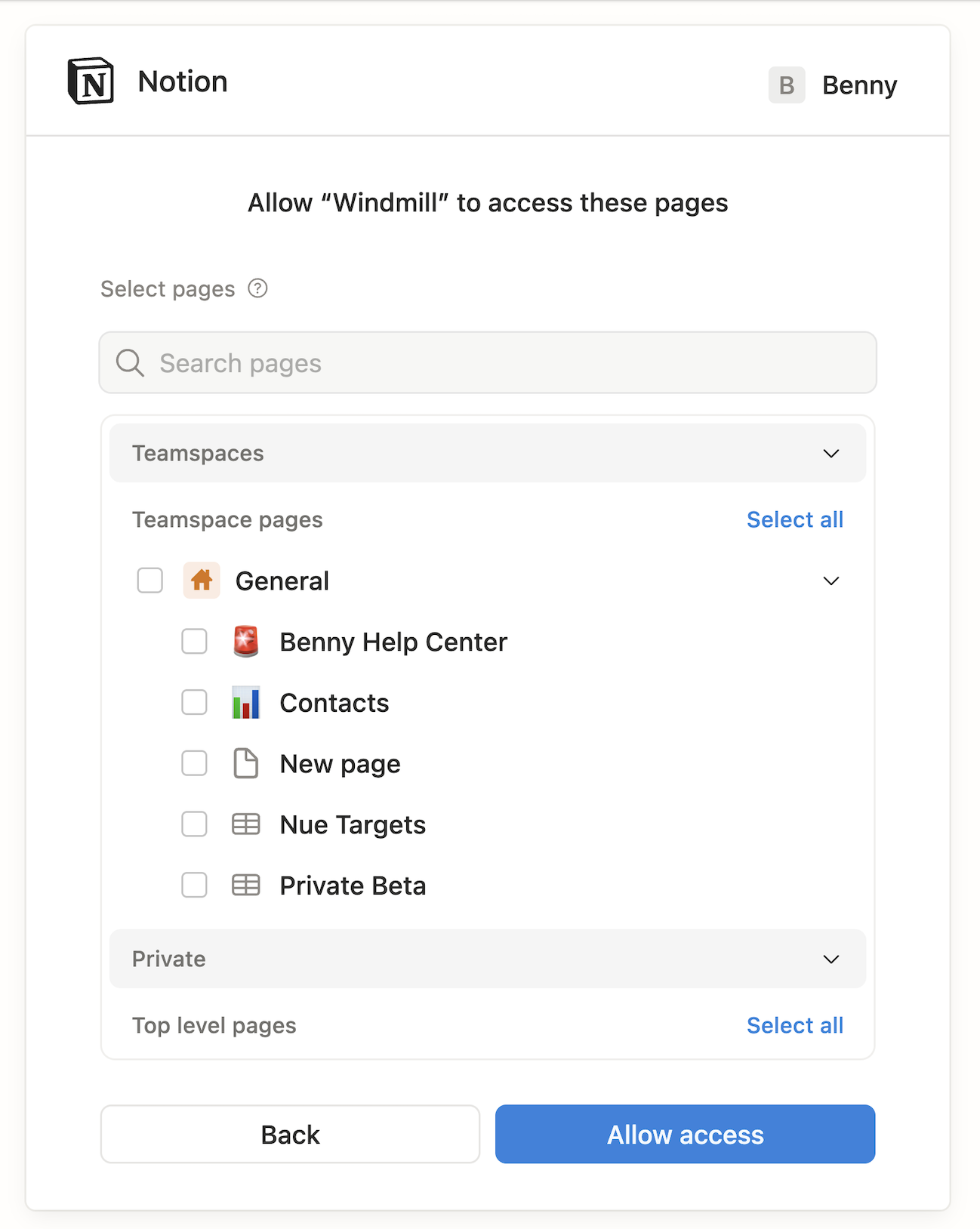Collapse the Teamspaces section
Viewport: 980px width, 1229px height.
[x=831, y=454]
